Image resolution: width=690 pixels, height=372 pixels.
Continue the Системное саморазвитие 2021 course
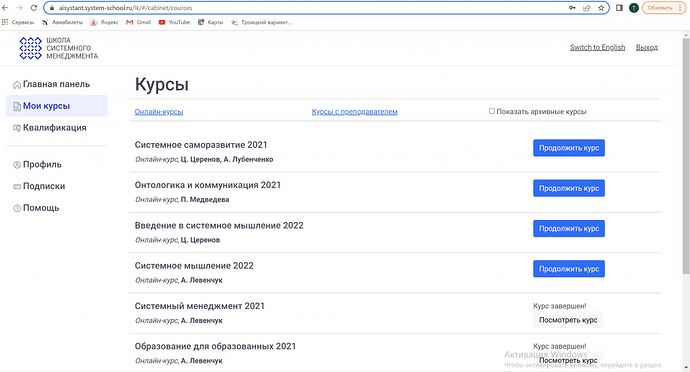pos(569,148)
